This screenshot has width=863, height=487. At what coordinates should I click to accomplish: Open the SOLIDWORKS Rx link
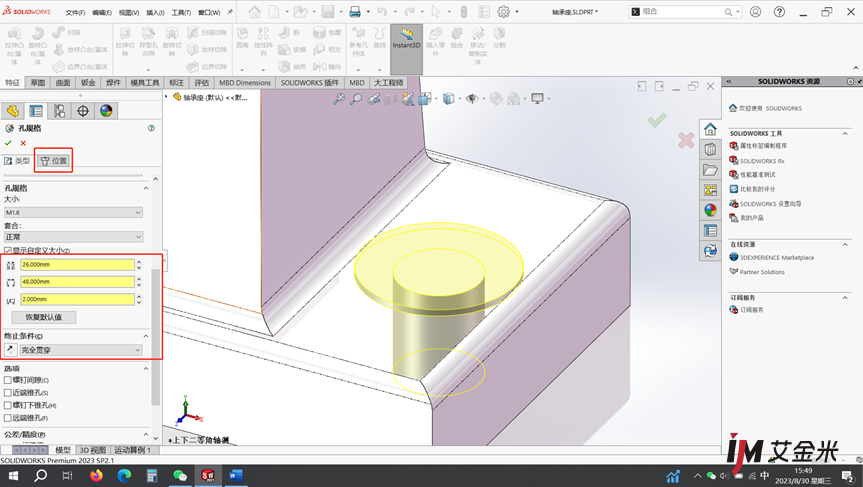(x=762, y=161)
